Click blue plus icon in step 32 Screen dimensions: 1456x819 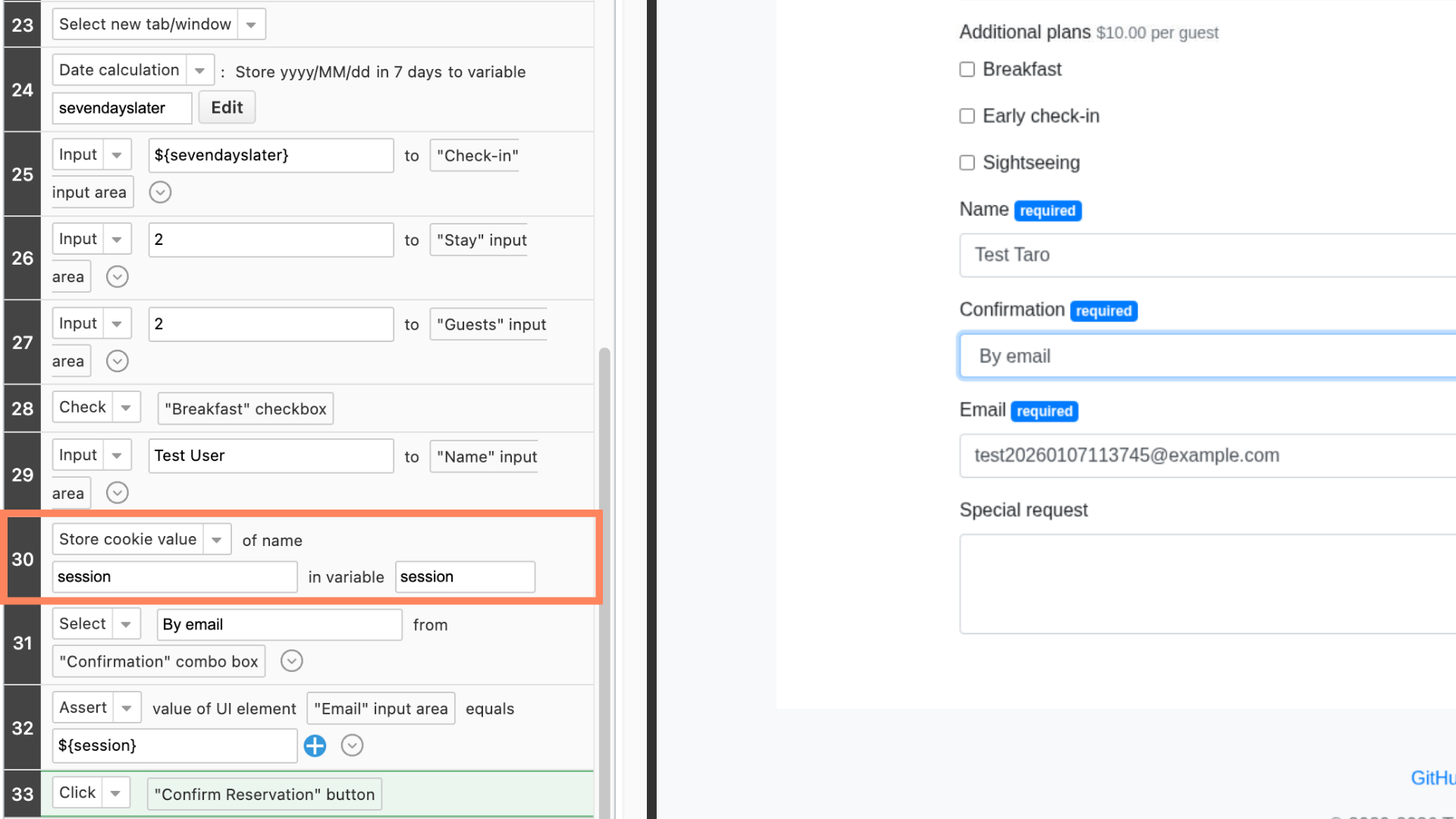[x=315, y=745]
